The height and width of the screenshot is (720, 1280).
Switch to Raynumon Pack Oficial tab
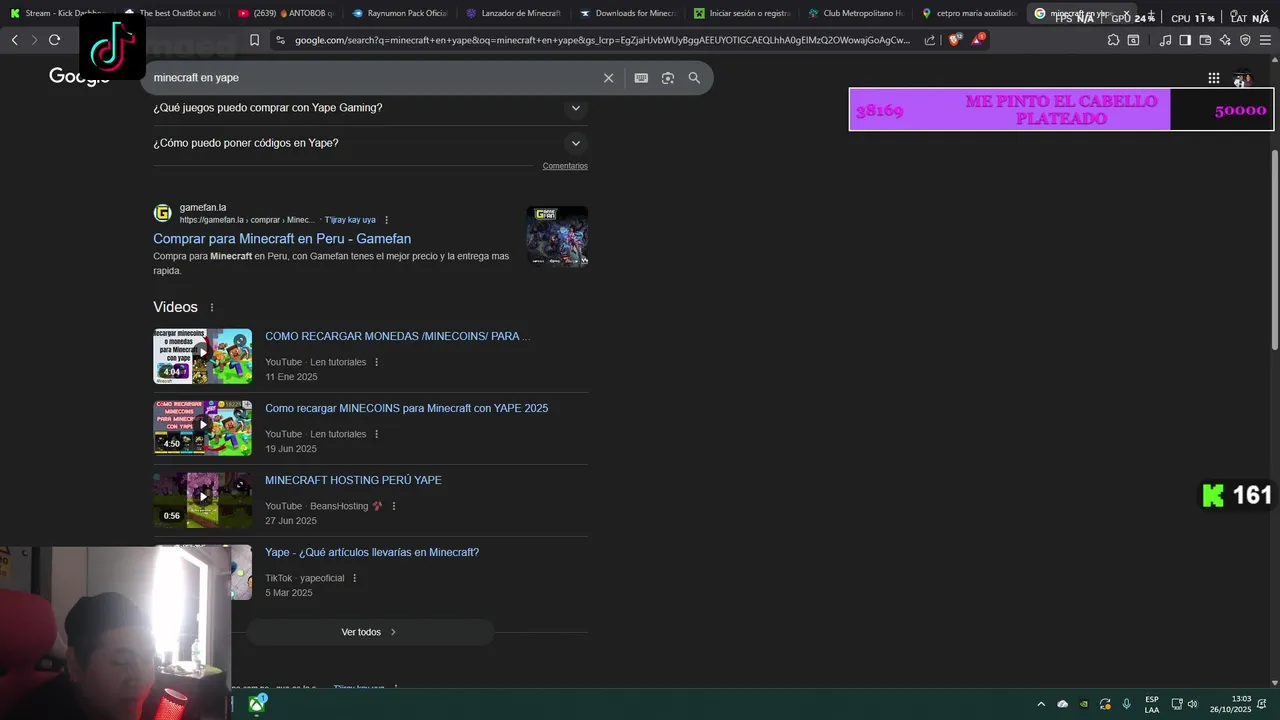click(x=399, y=13)
